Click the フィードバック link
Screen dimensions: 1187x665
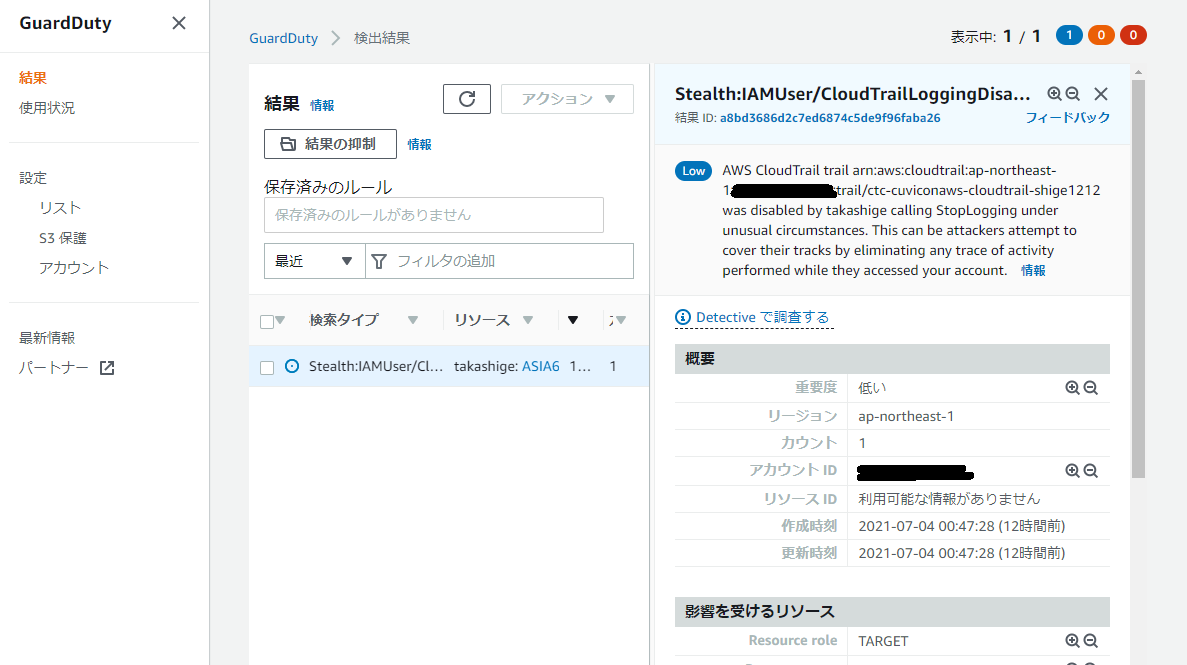click(1067, 118)
